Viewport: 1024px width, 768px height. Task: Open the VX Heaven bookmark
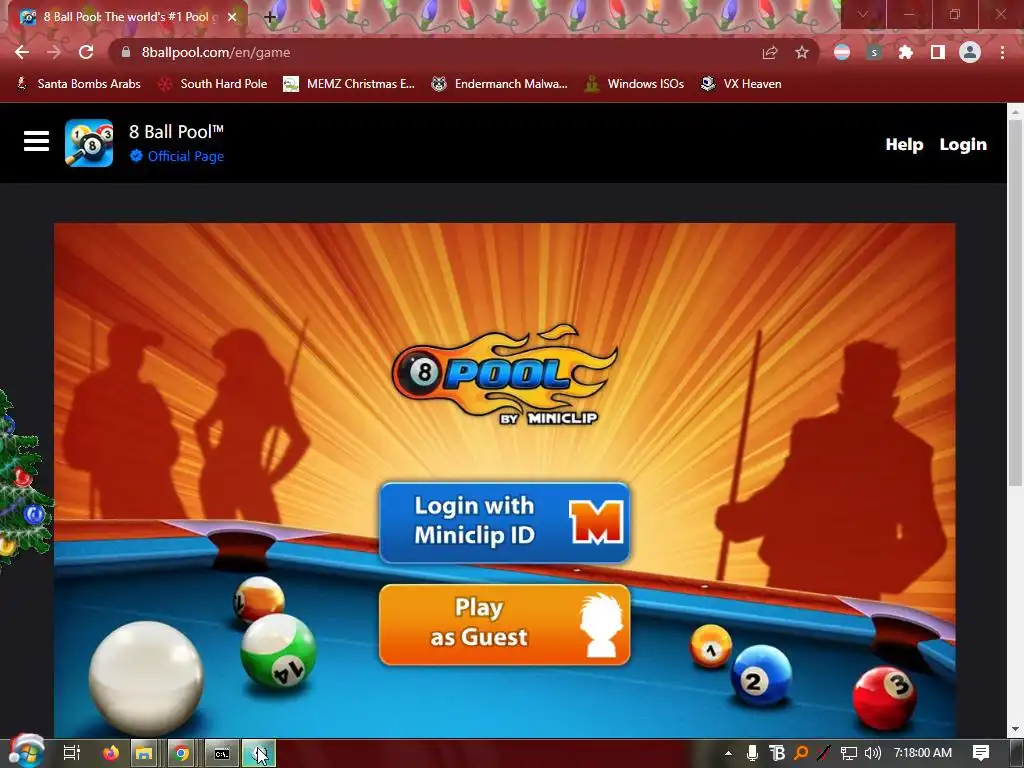point(741,84)
